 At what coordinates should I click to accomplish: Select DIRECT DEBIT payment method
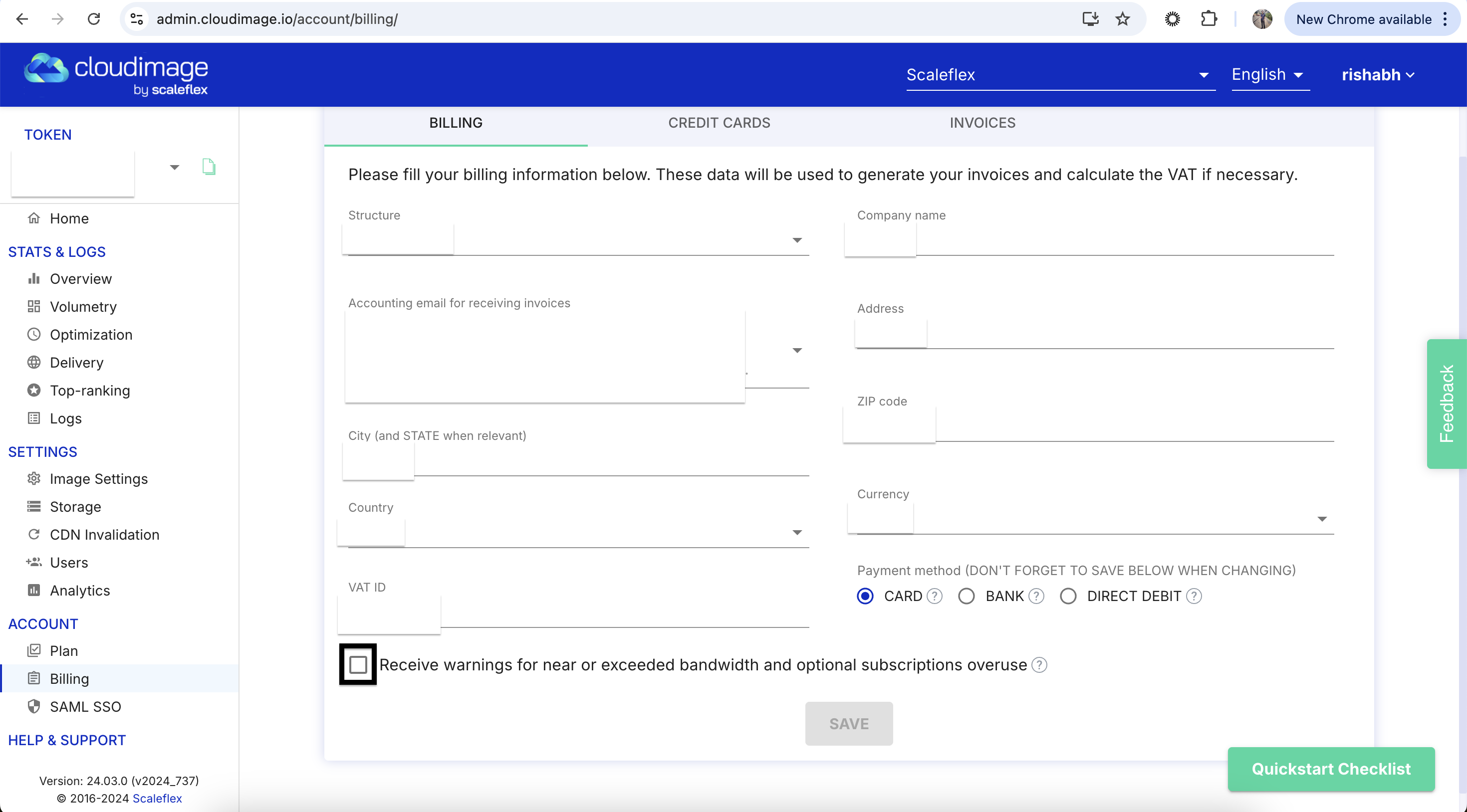(x=1068, y=596)
